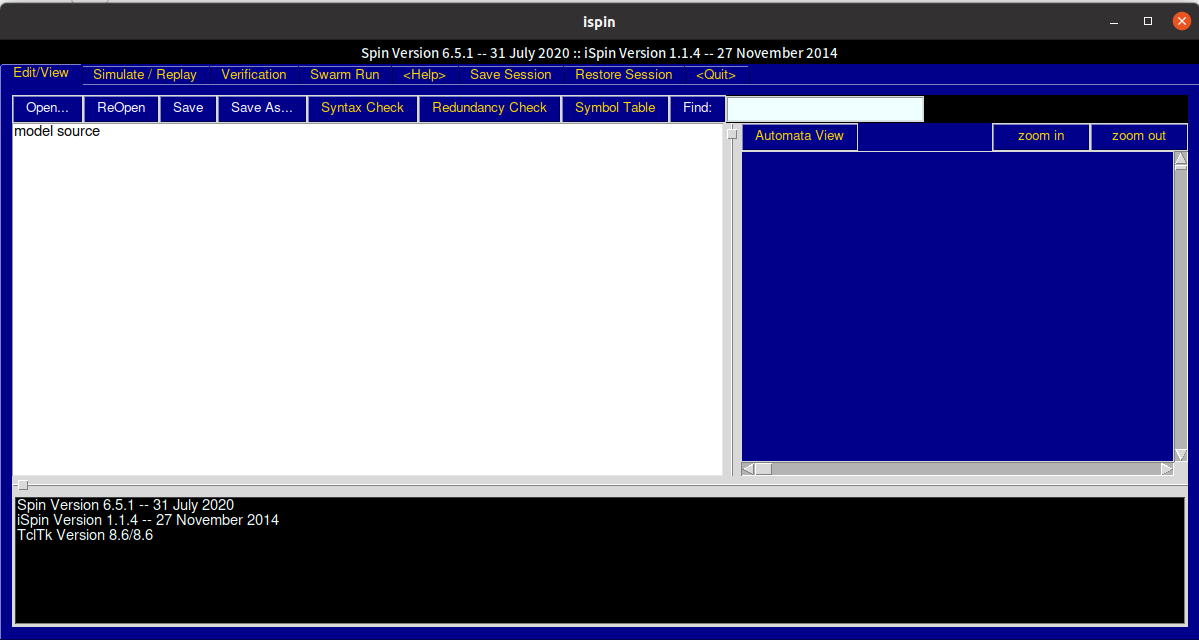Click the vertical pane sash handle beside editor

[x=732, y=135]
